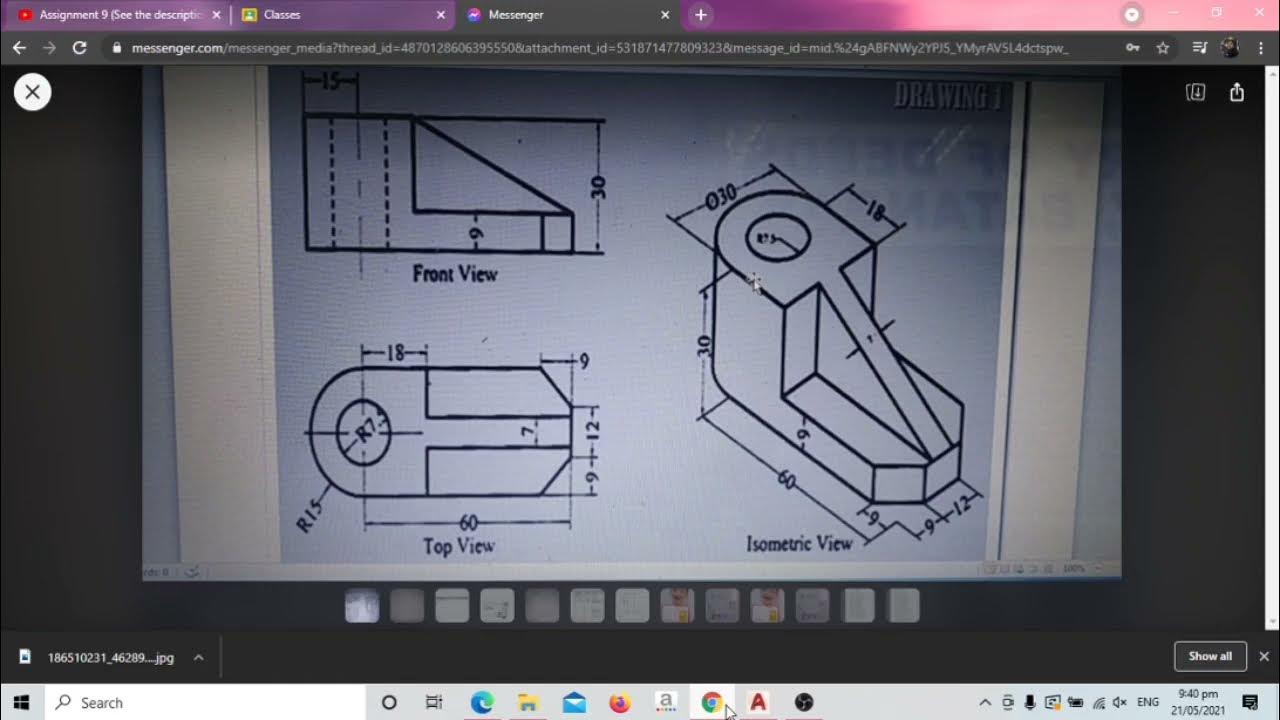
Task: Open a new browser tab
Action: tap(700, 15)
